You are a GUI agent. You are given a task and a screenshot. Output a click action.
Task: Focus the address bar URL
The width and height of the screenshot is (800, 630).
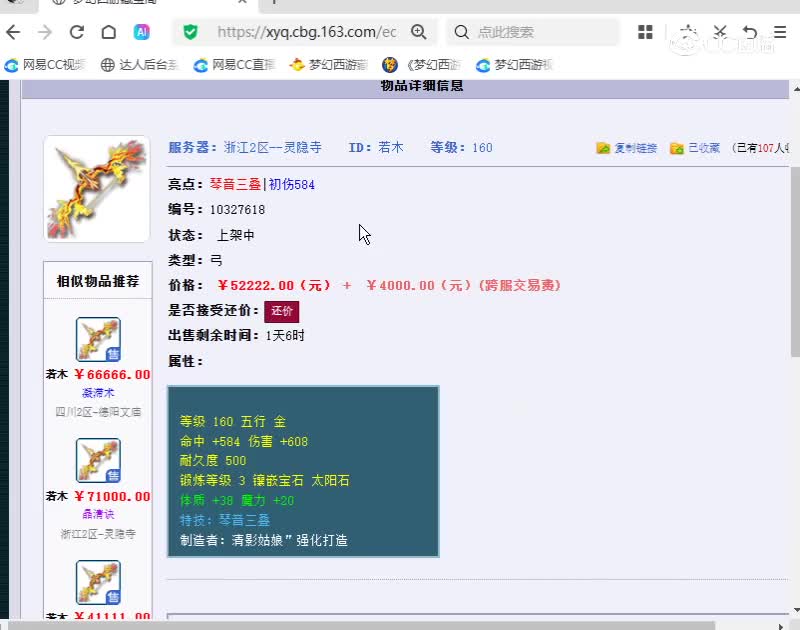point(306,32)
